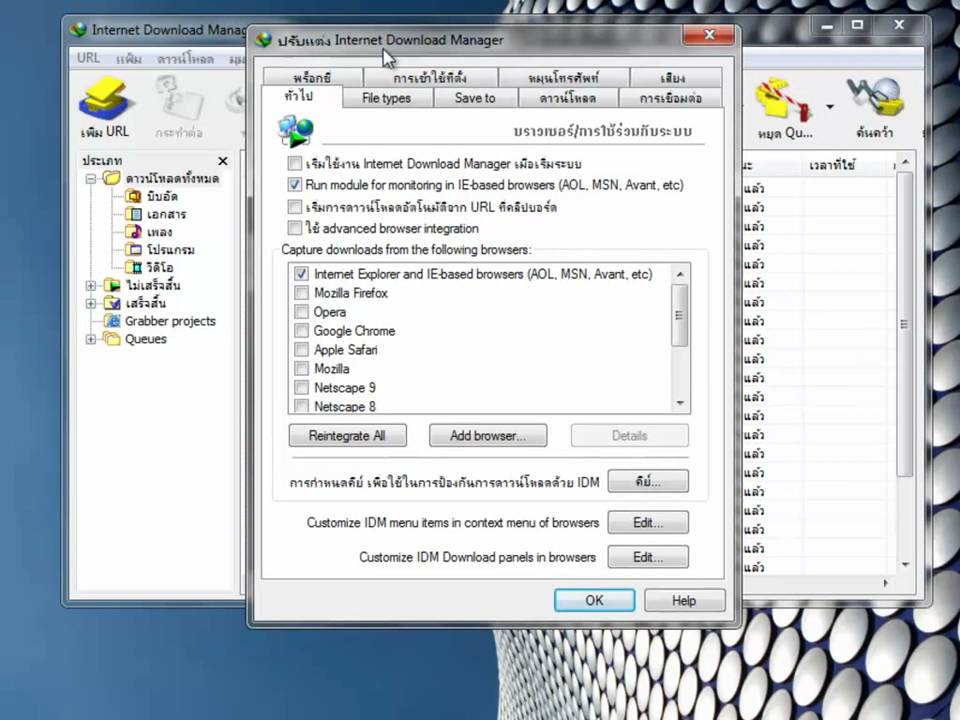
Task: Click the keys button for IDM hotkeys
Action: (648, 481)
